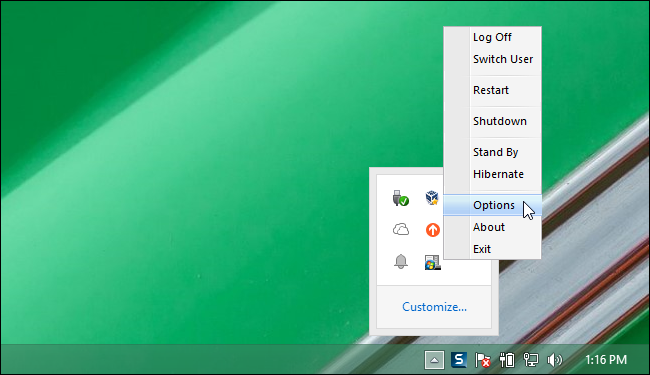Click the About menu entry

(x=492, y=227)
